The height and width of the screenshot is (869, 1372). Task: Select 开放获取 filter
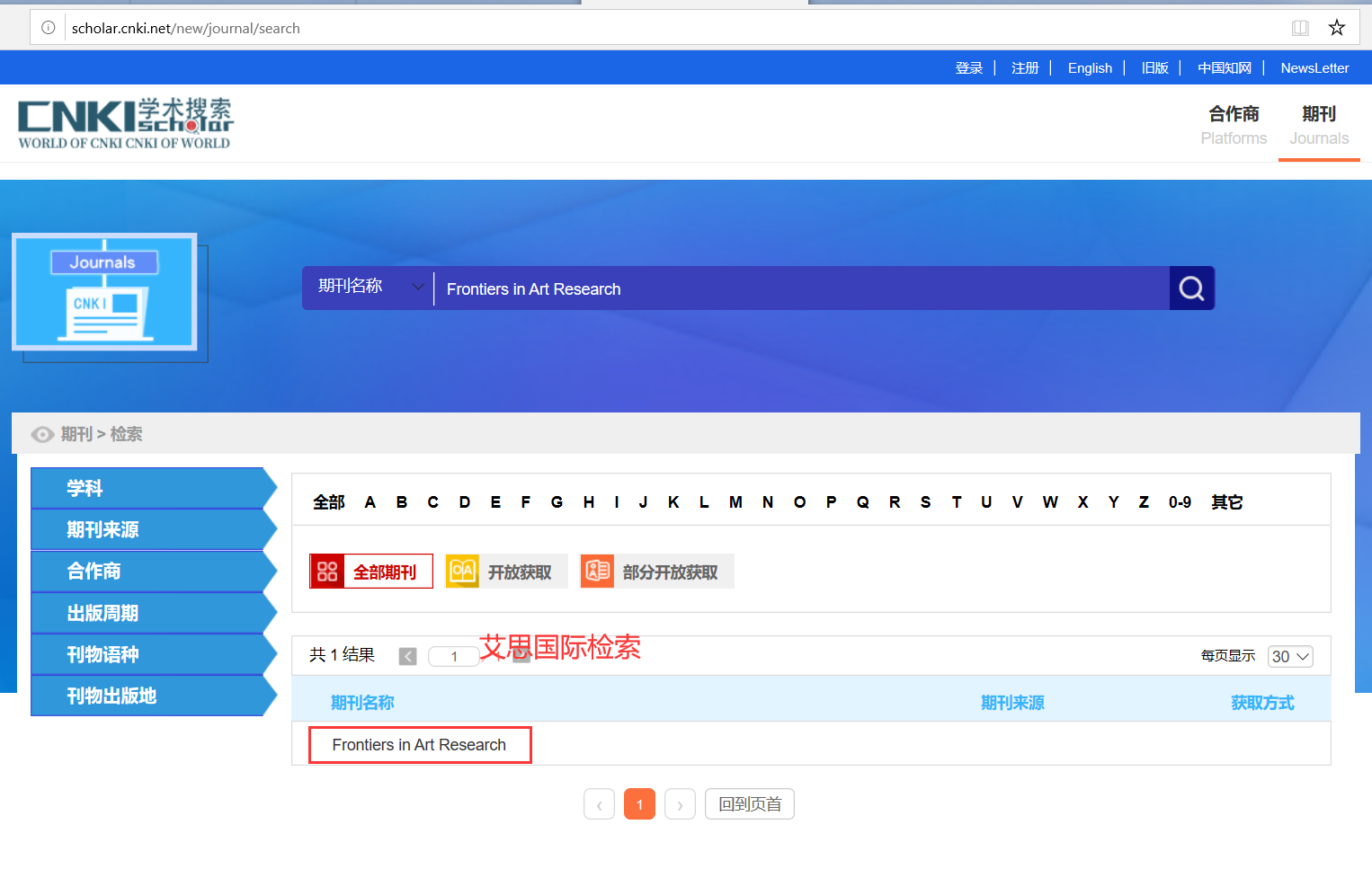click(x=506, y=572)
